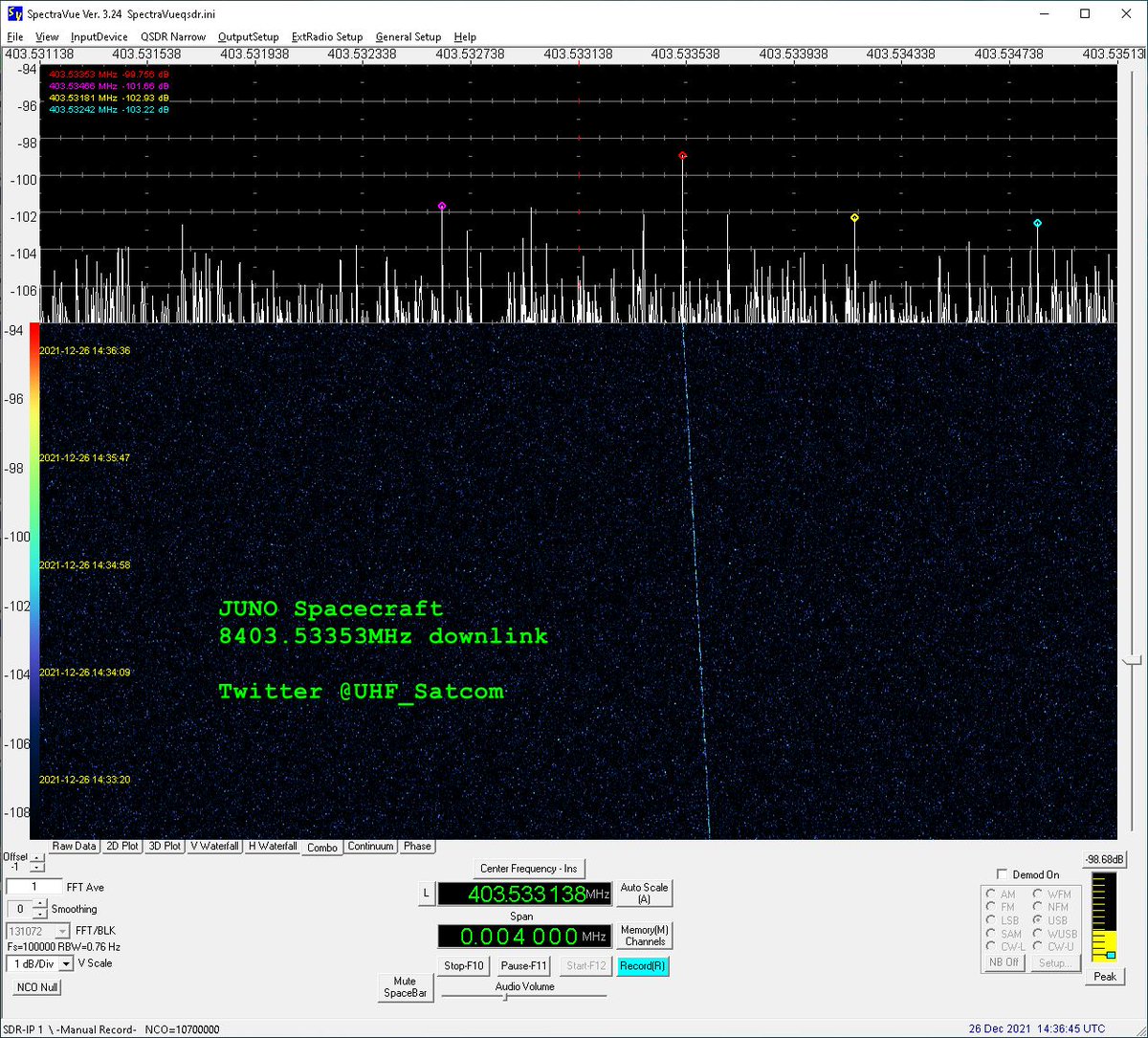Increase the Offset with the up arrow
The height and width of the screenshot is (1038, 1148).
(36, 857)
